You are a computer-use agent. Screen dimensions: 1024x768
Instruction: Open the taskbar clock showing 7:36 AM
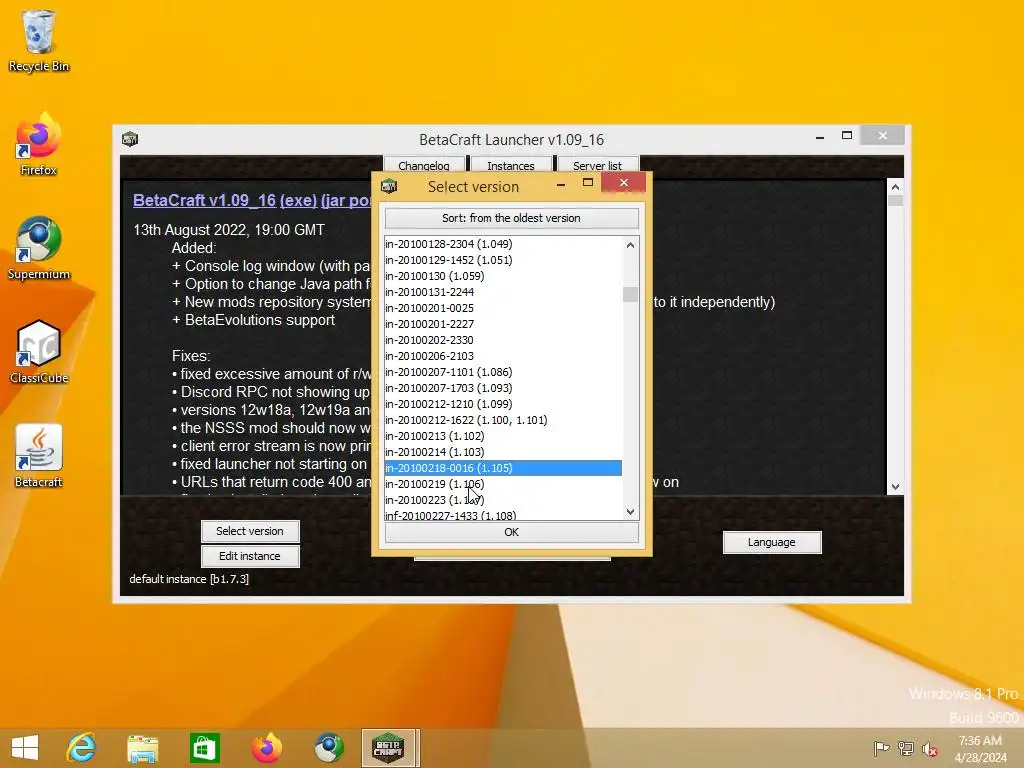coord(980,749)
